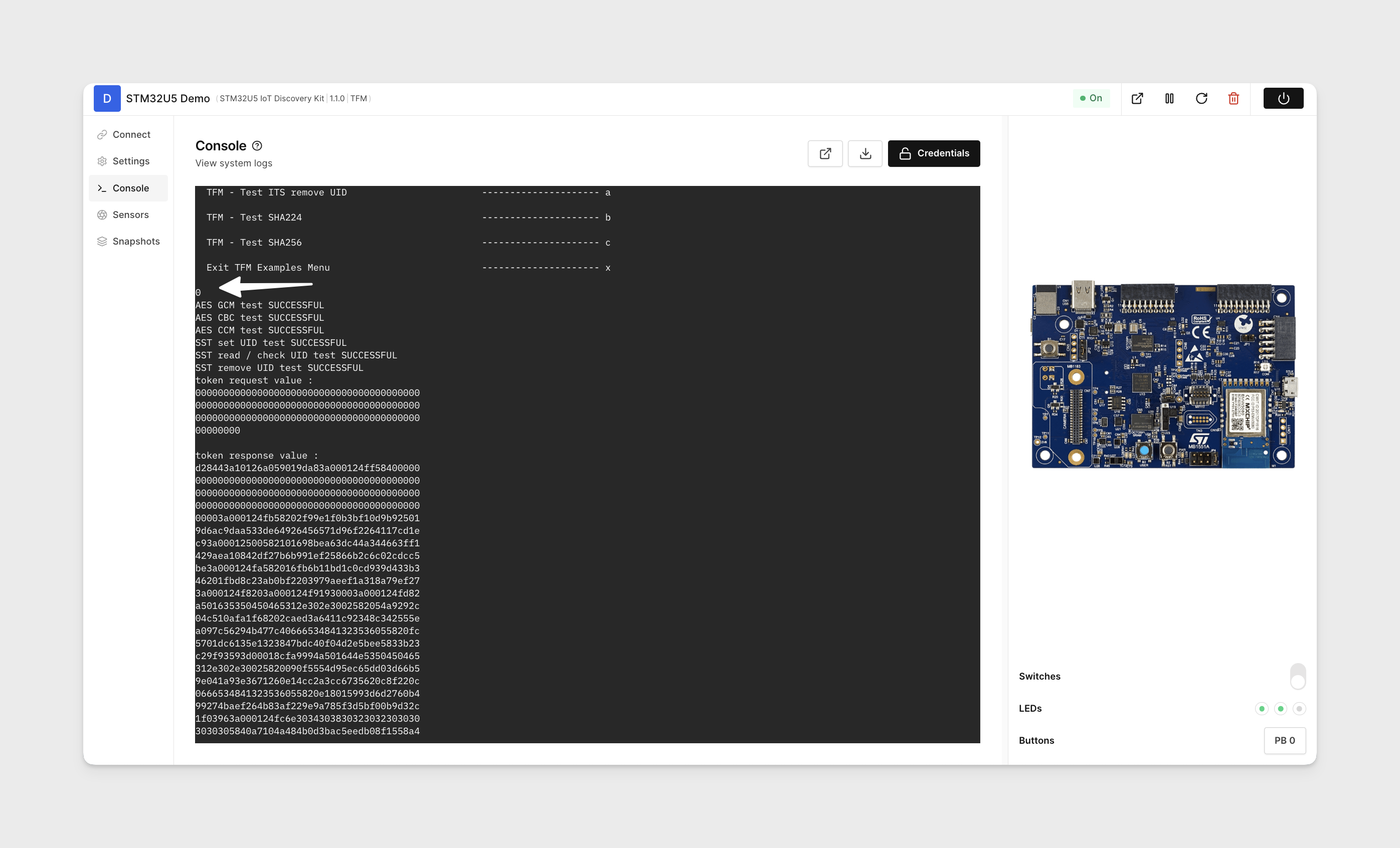Click the Console help icon
This screenshot has width=1400, height=848.
(x=258, y=145)
